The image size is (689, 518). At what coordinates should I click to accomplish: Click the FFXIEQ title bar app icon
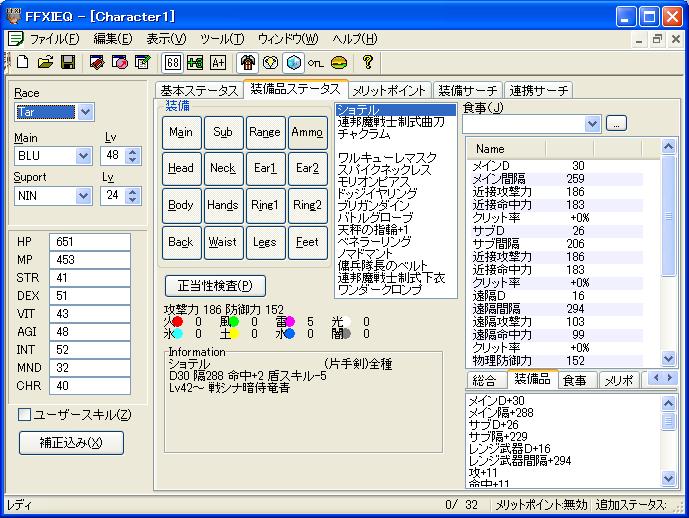14,16
